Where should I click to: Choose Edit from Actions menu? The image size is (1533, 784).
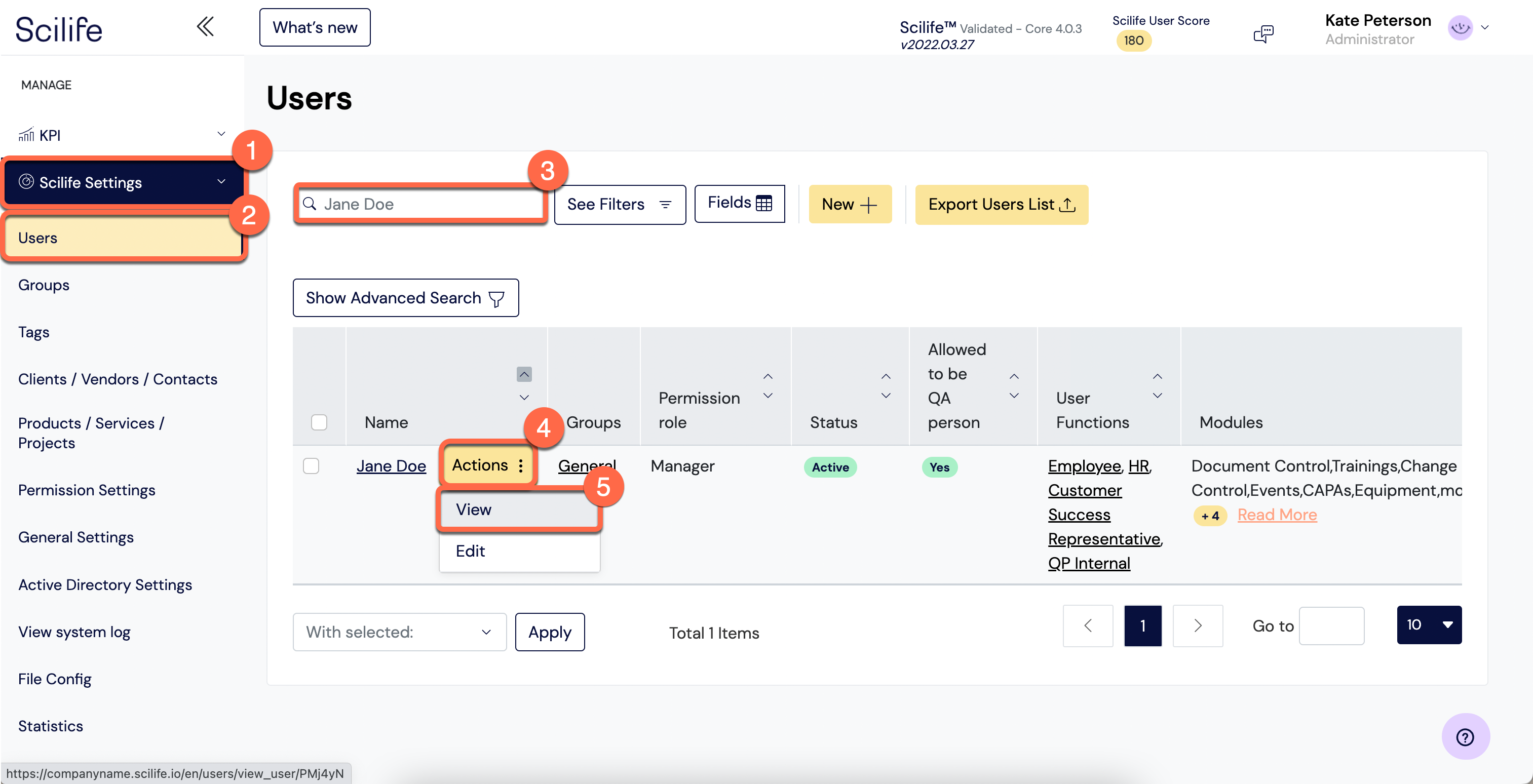point(519,551)
